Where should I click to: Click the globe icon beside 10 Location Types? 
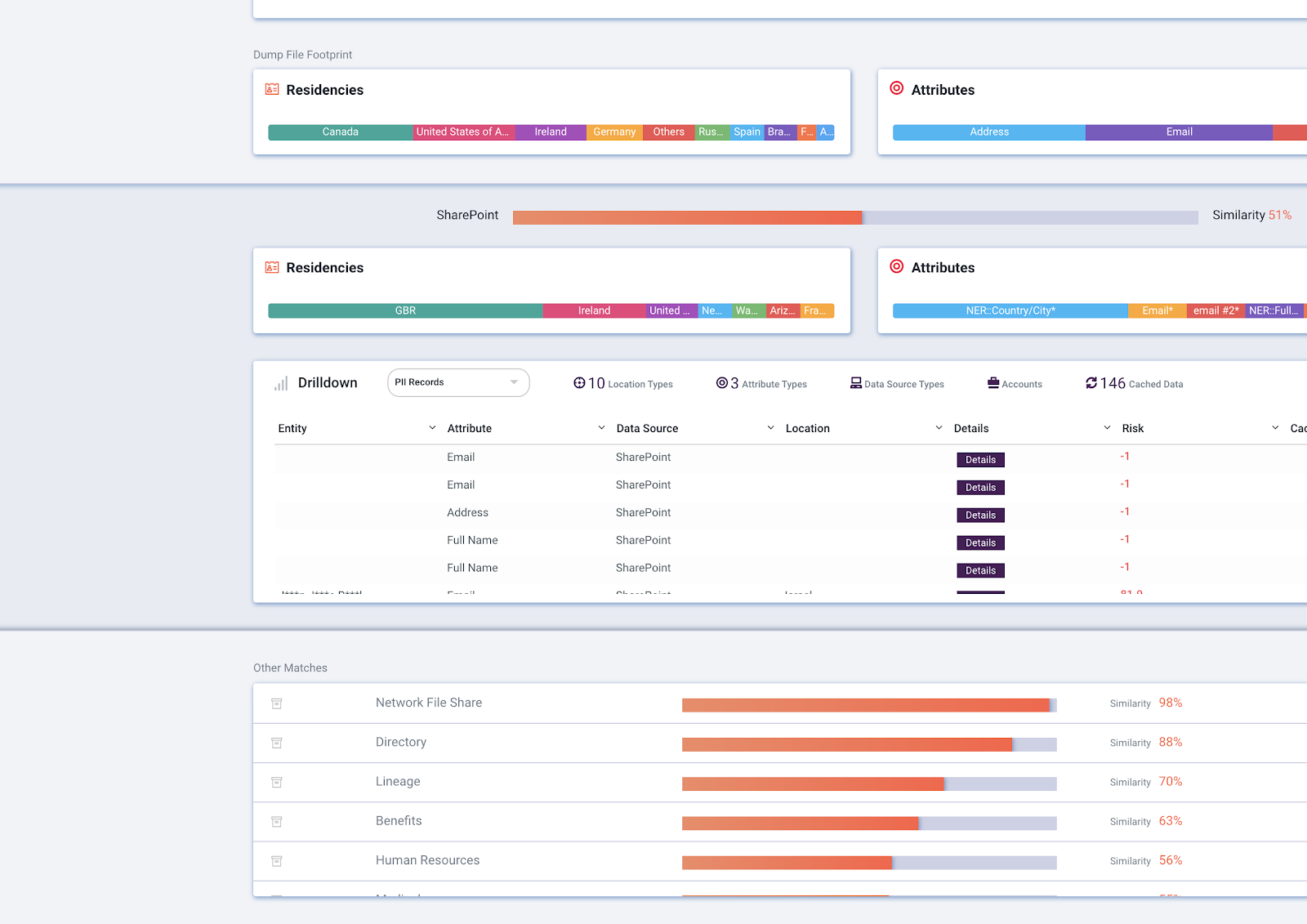pyautogui.click(x=580, y=382)
